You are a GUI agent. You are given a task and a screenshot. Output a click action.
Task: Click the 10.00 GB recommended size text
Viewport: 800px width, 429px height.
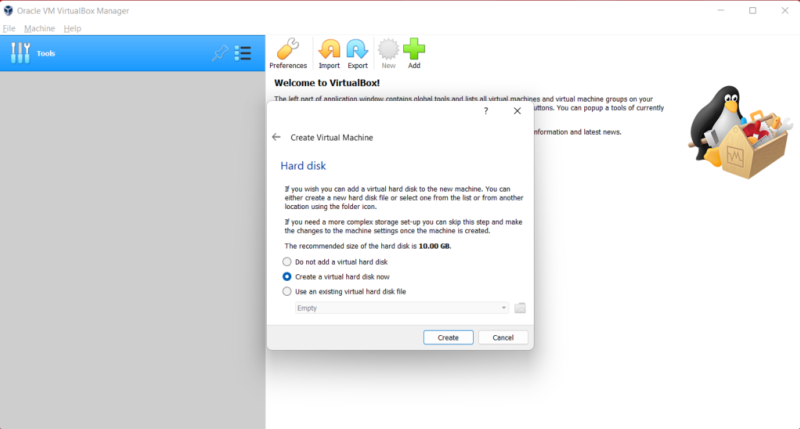tap(434, 246)
